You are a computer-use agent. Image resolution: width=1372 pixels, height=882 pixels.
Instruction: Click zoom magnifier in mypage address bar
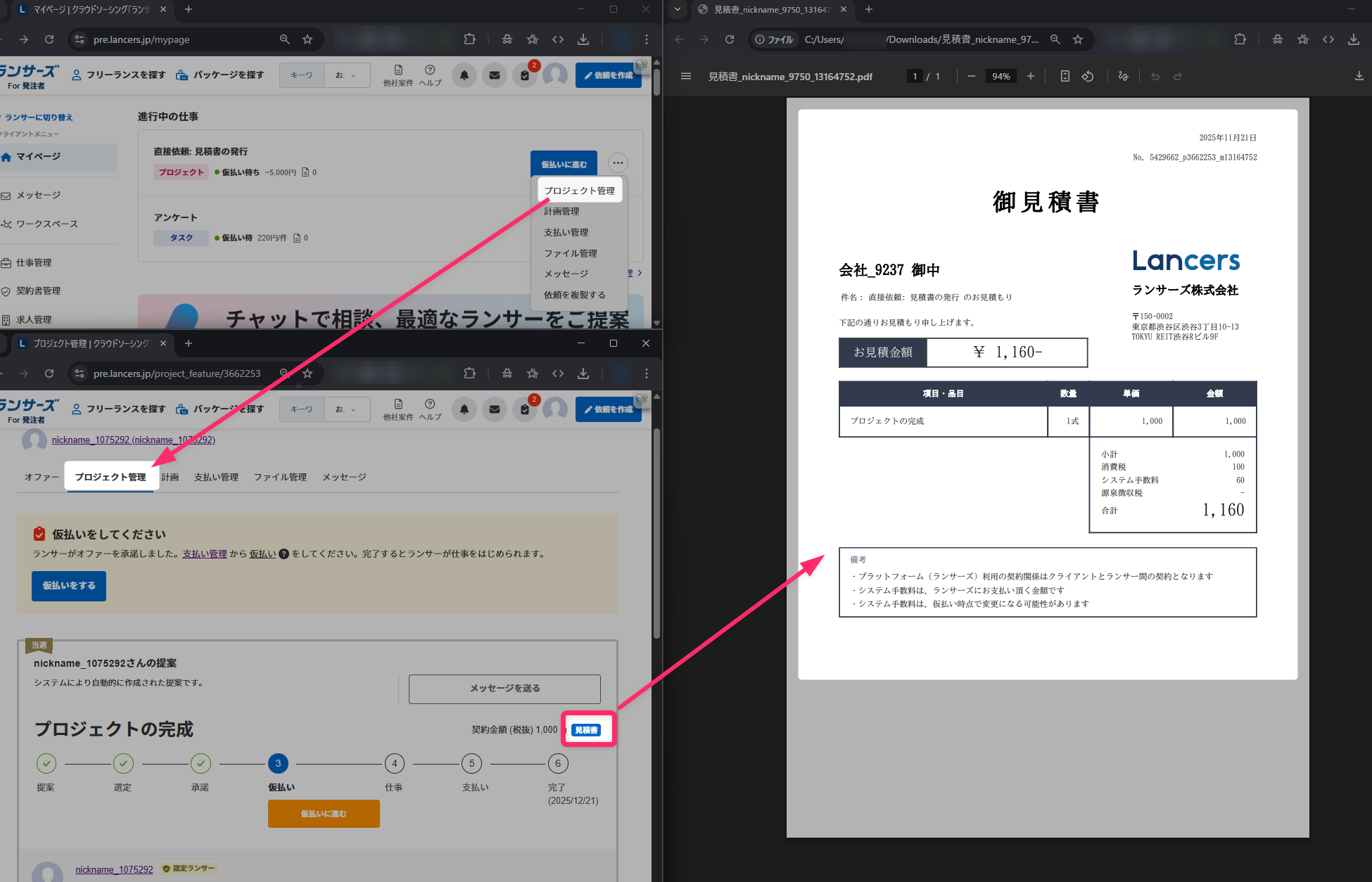[x=284, y=39]
